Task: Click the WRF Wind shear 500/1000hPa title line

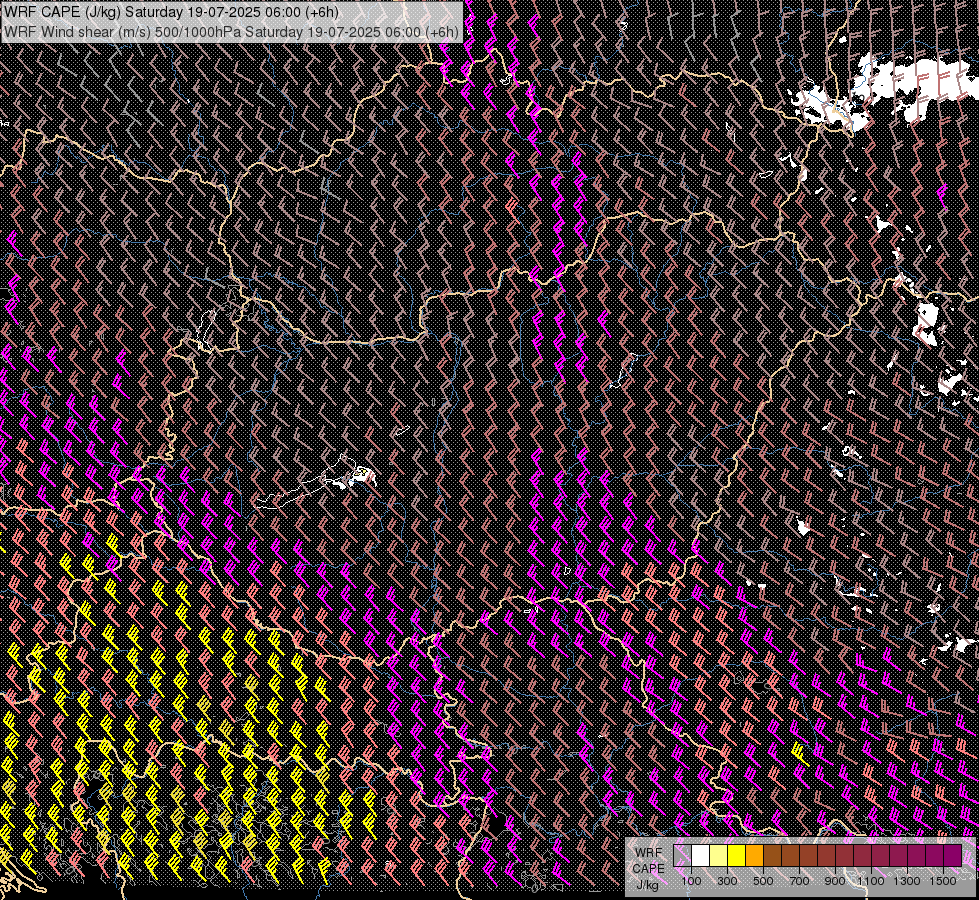Action: [x=232, y=31]
